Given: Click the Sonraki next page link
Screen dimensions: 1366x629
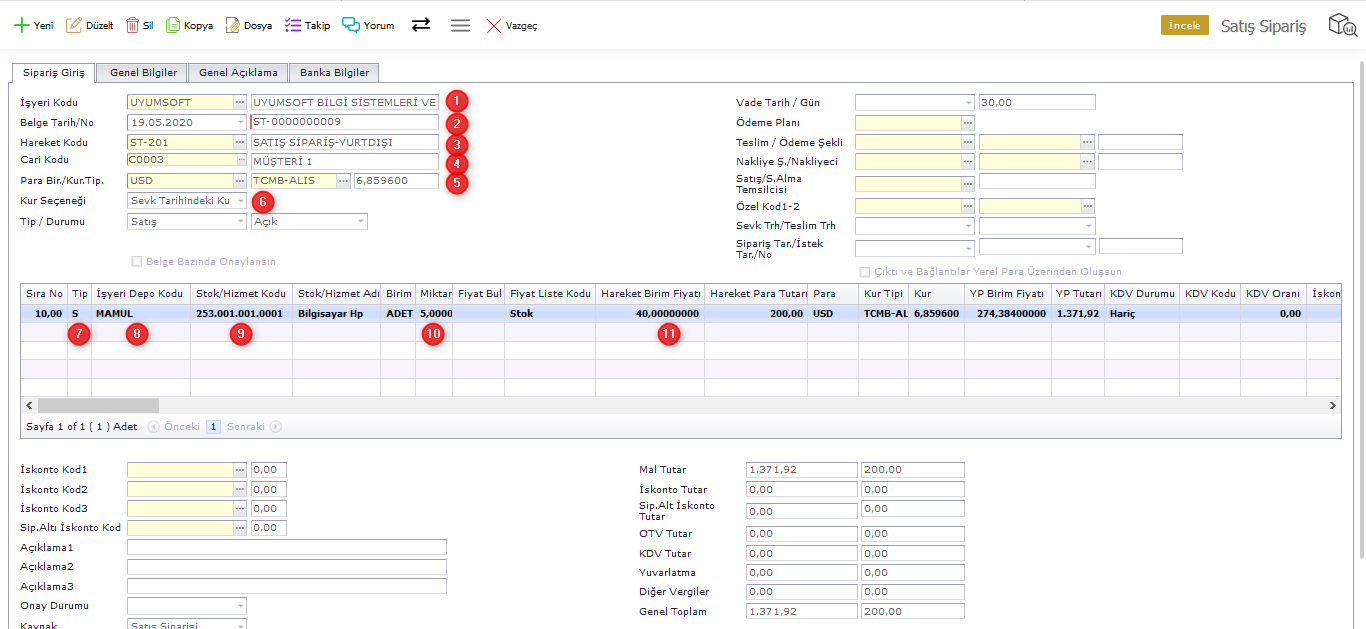Looking at the screenshot, I should coord(245,427).
